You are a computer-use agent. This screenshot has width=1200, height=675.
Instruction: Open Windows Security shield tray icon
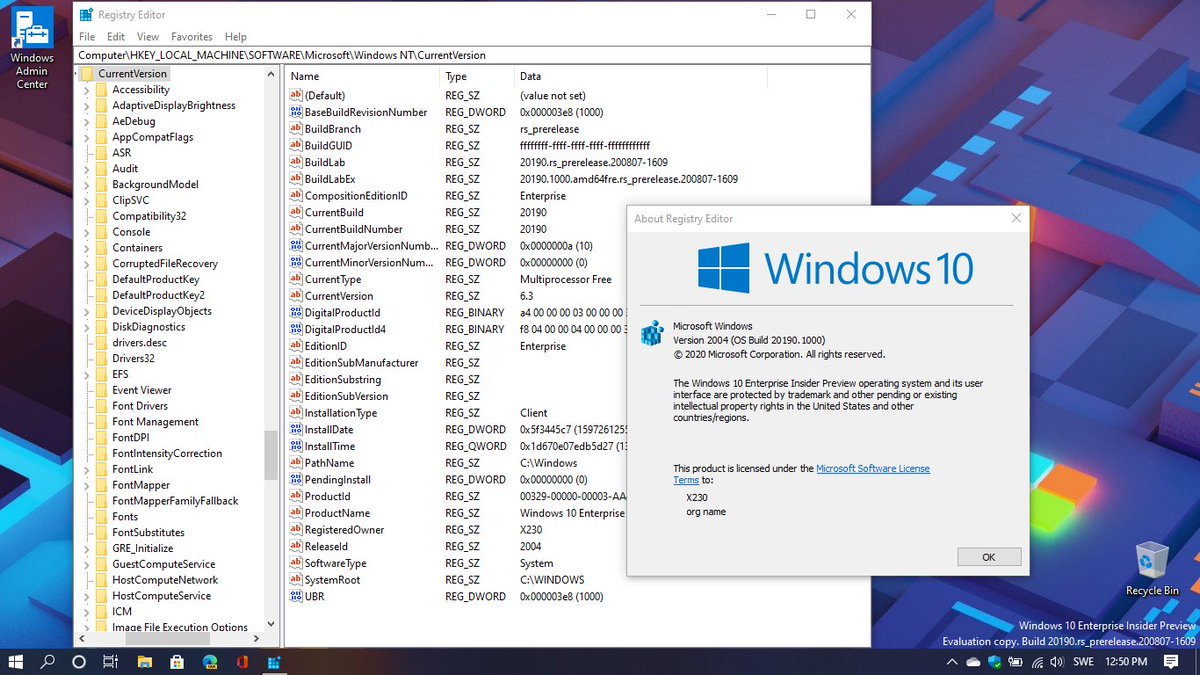995,662
